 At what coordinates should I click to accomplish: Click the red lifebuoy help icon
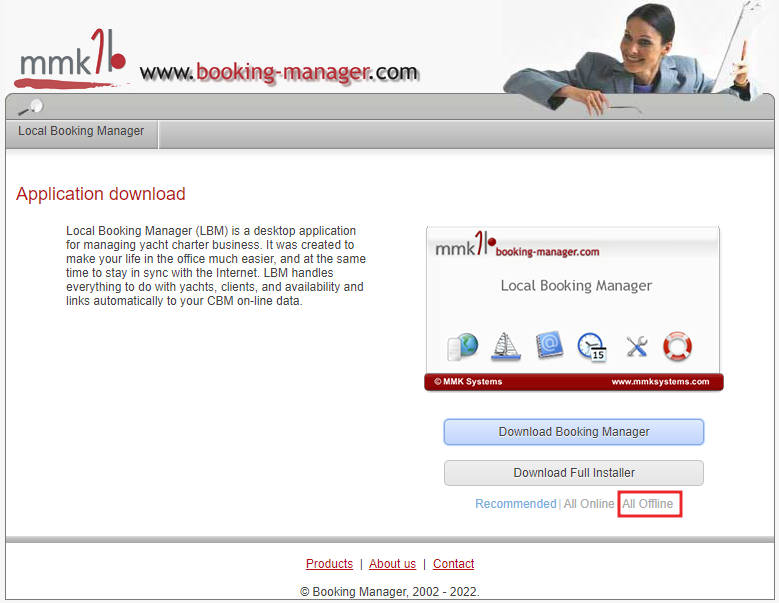coord(677,346)
